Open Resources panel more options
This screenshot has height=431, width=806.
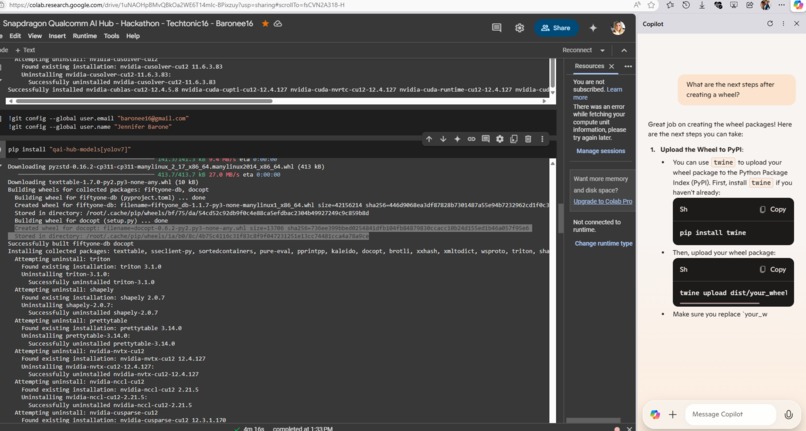pos(628,66)
